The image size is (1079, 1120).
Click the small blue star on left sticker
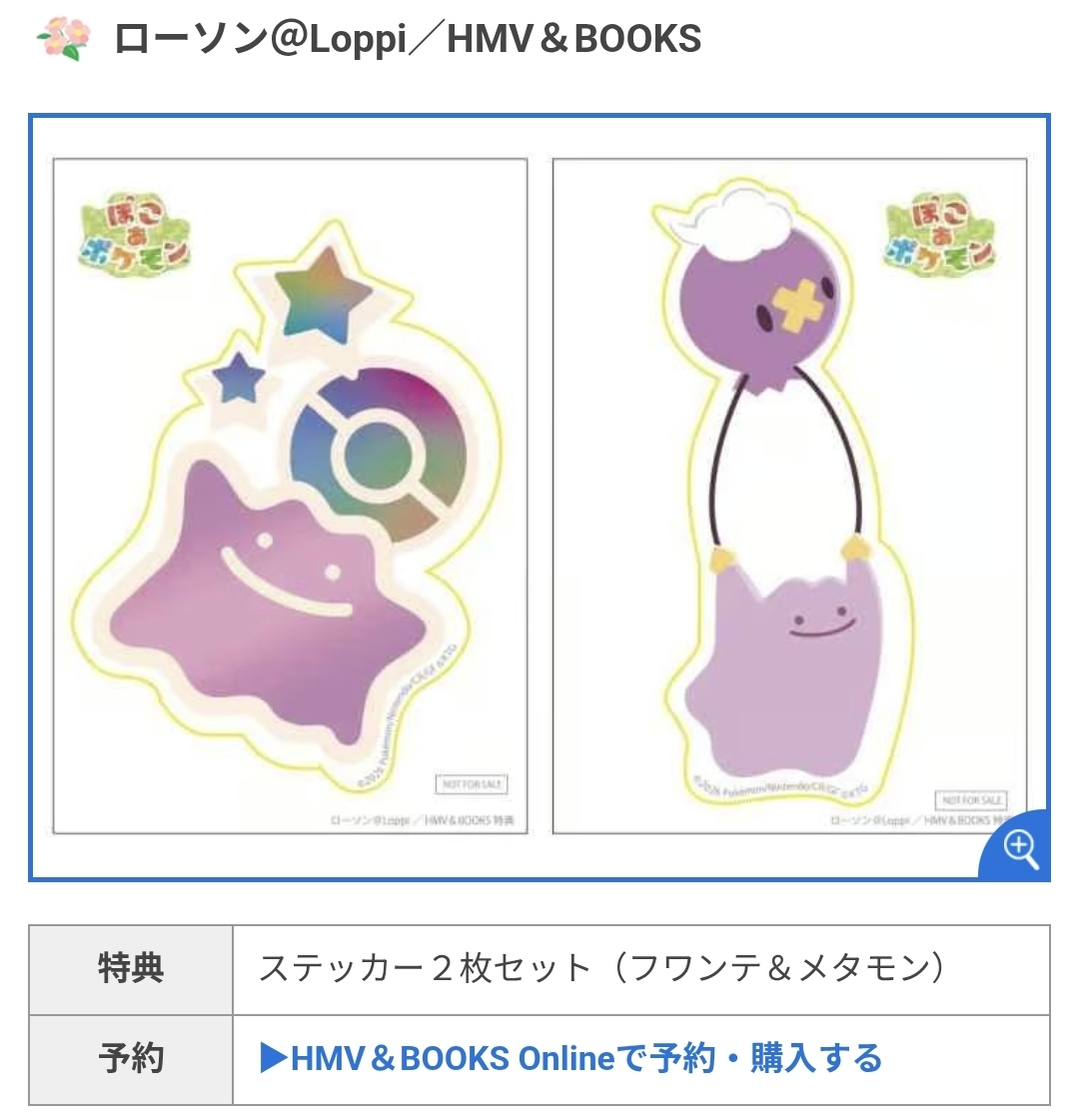click(x=238, y=377)
